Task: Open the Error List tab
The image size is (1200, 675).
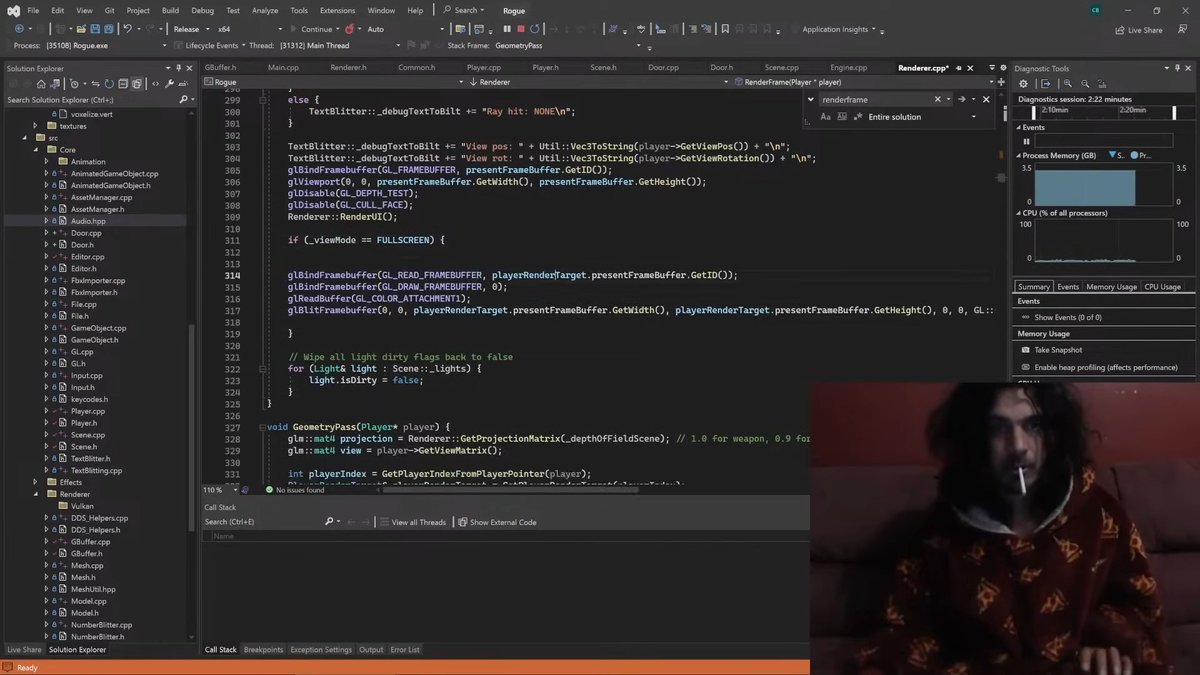Action: click(x=405, y=650)
